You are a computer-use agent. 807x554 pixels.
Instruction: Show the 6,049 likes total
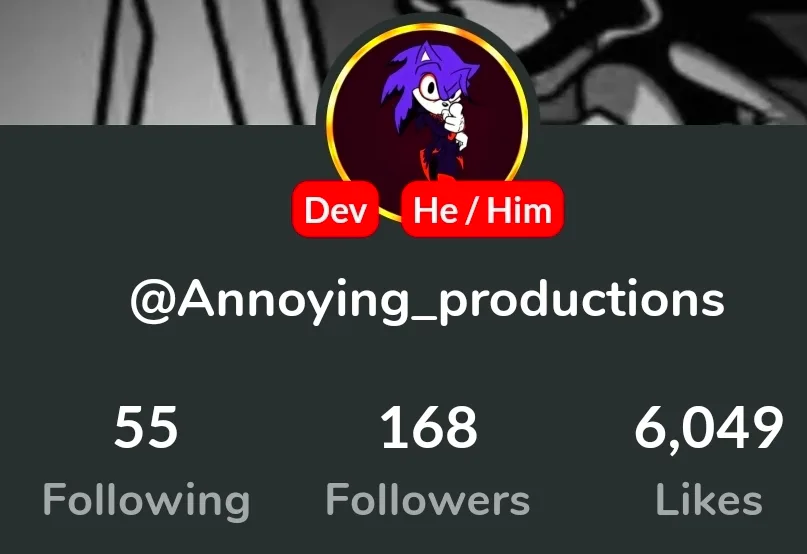pyautogui.click(x=709, y=428)
